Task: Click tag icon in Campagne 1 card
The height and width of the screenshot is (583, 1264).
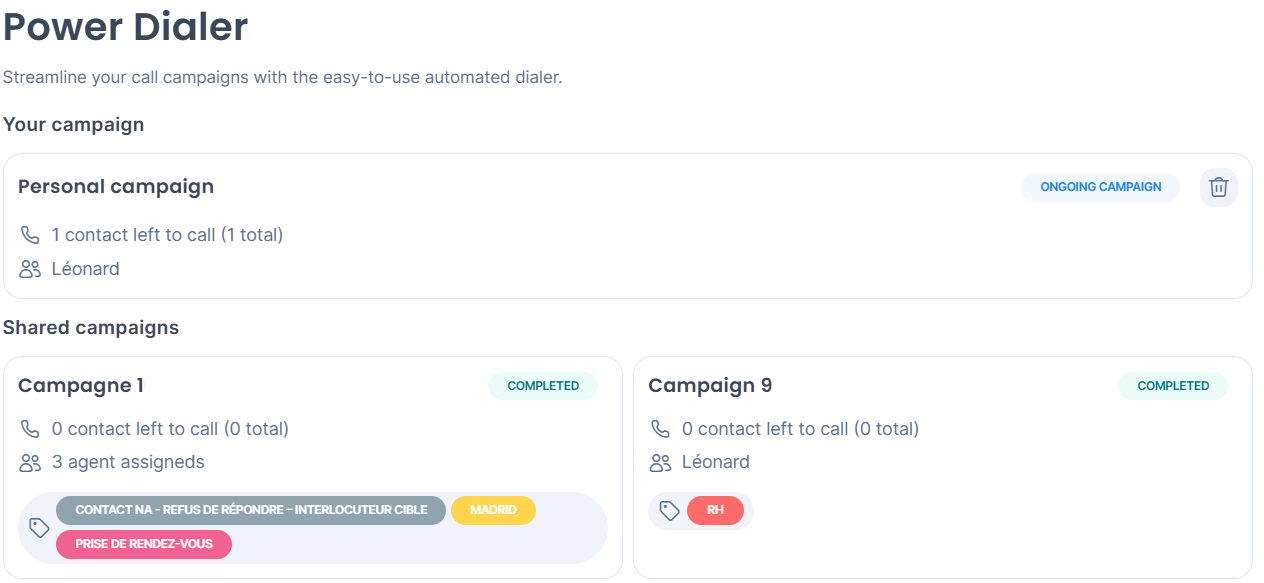Action: point(39,527)
